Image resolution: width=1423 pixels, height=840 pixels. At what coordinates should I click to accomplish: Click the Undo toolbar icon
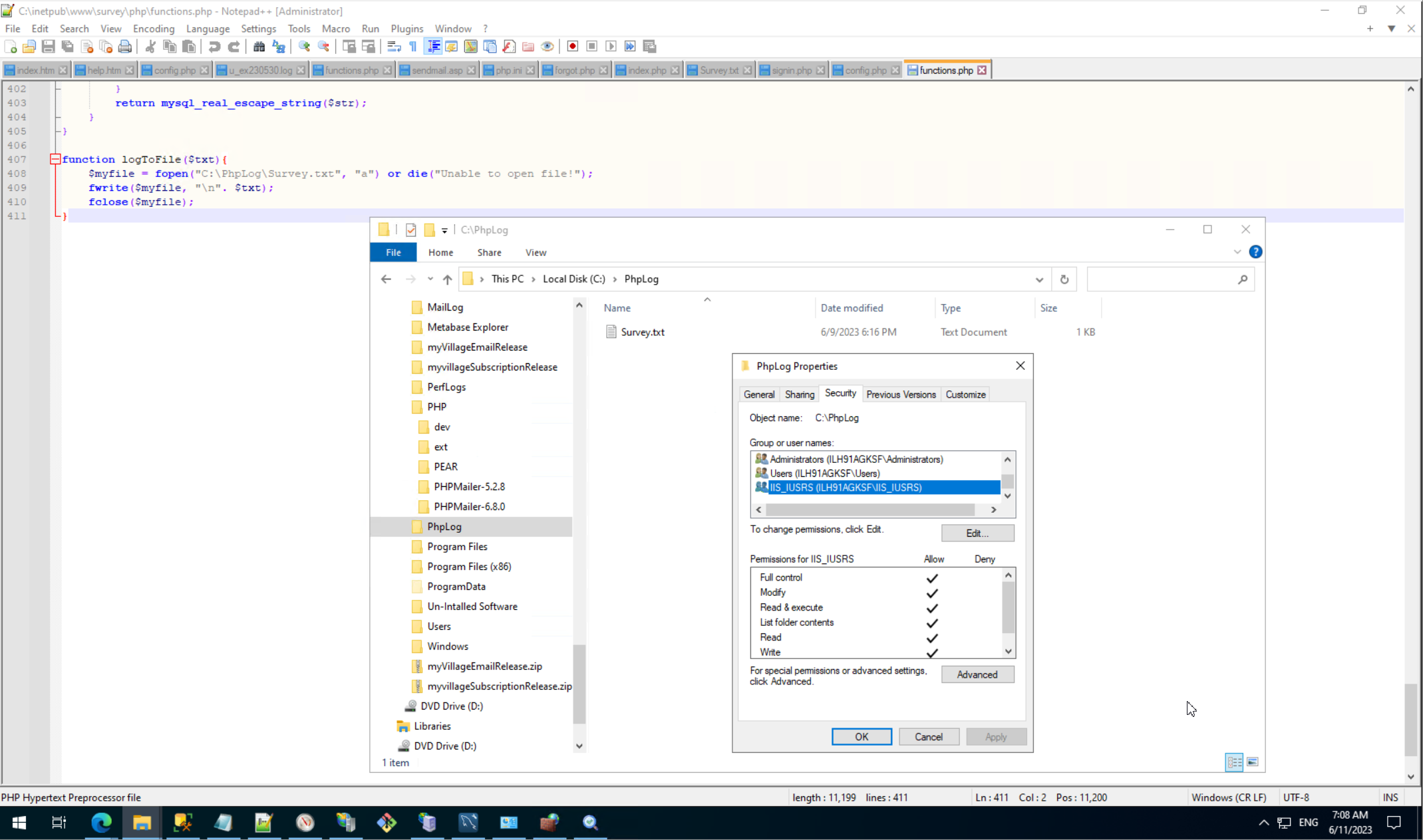(214, 47)
